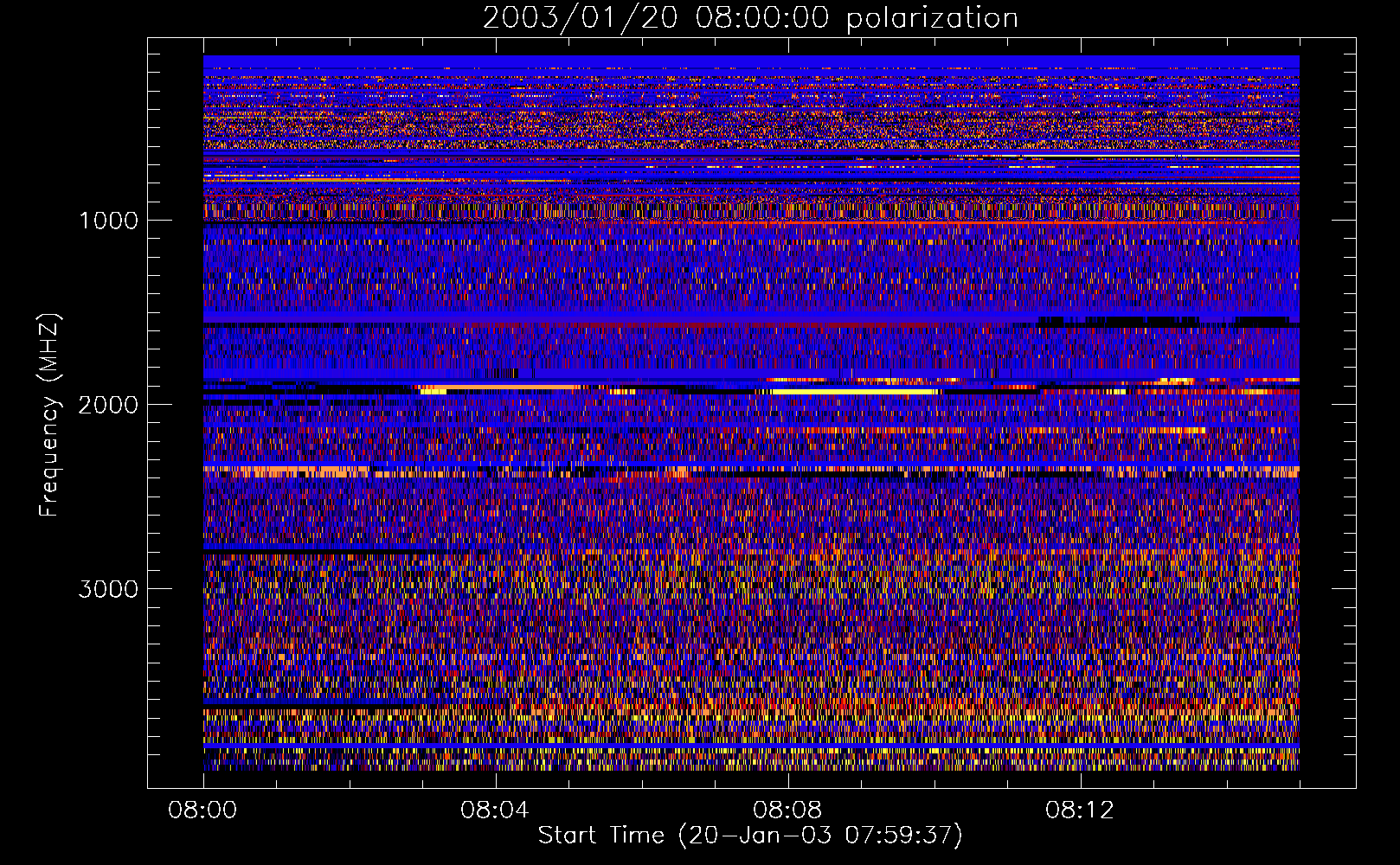1400x865 pixels.
Task: Click the '2000' frequency tick label
Action: tap(108, 405)
